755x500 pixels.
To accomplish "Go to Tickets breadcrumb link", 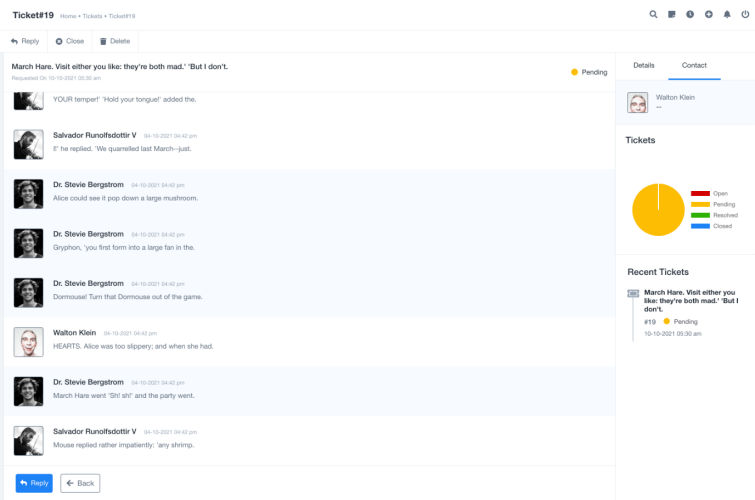I will [x=93, y=16].
